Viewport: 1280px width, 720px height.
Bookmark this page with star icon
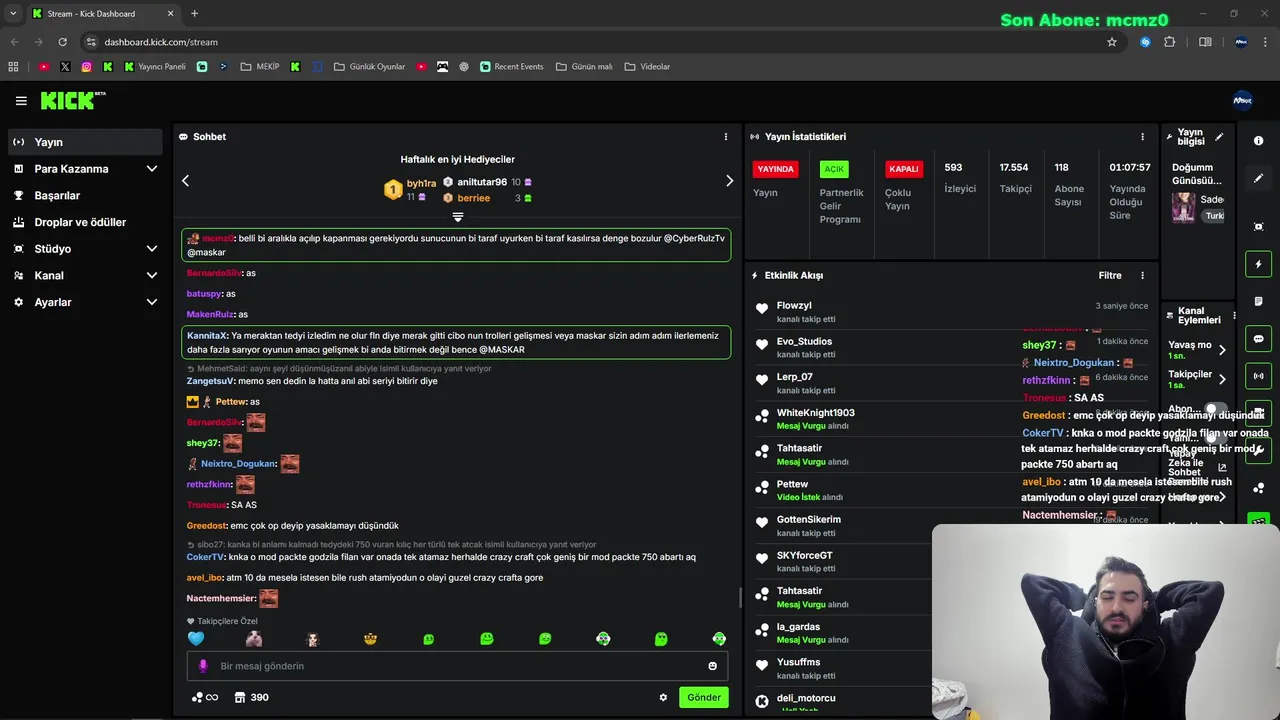click(x=1112, y=42)
